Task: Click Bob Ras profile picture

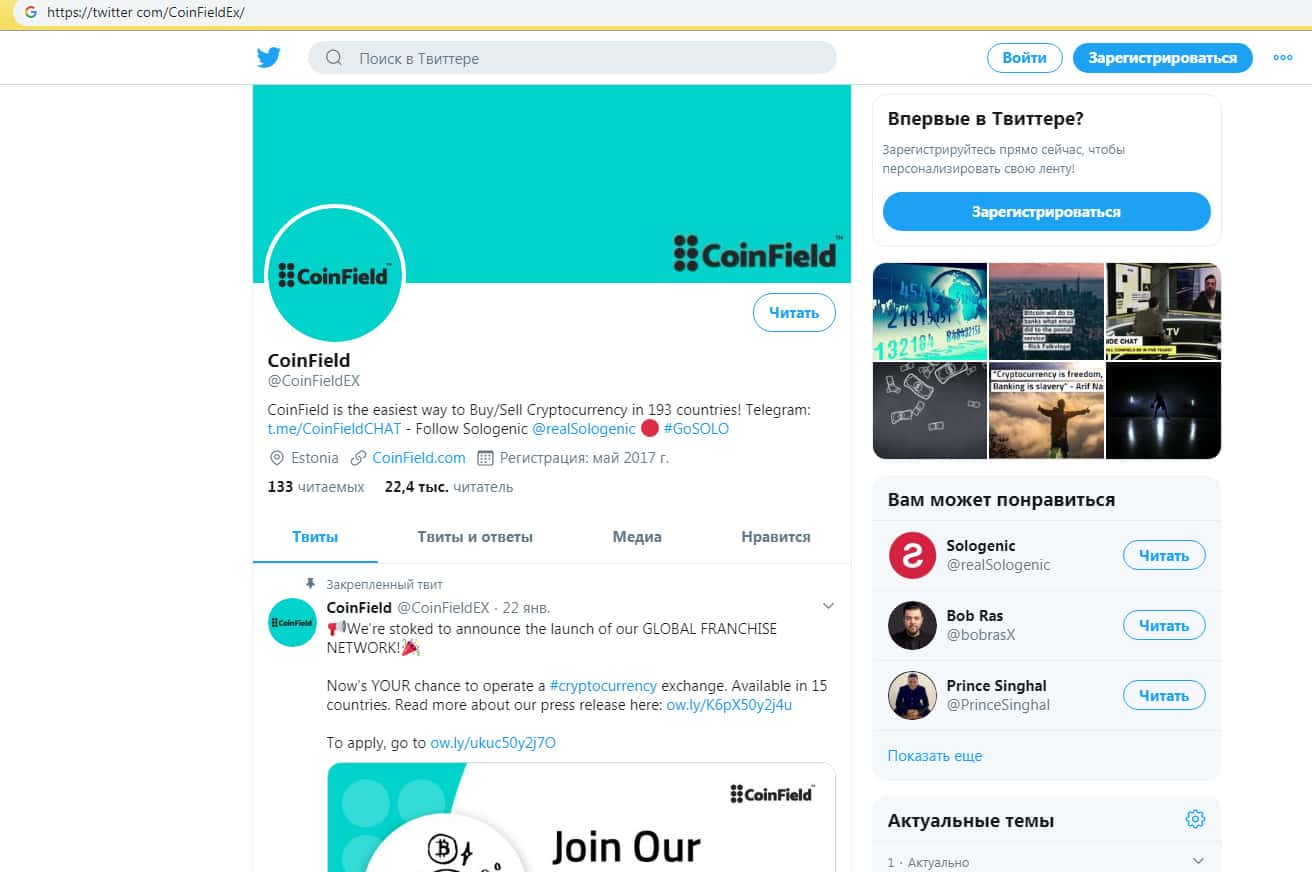Action: click(x=912, y=625)
